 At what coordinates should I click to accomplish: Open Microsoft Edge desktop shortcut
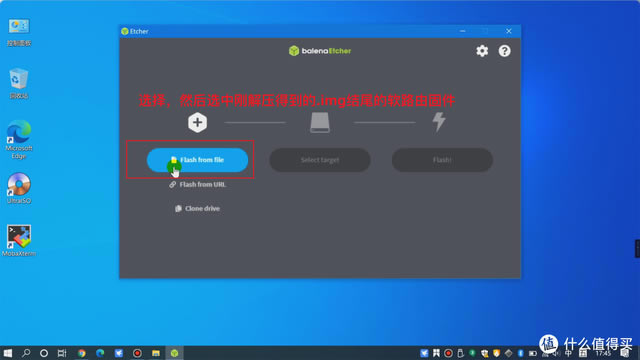coord(19,140)
